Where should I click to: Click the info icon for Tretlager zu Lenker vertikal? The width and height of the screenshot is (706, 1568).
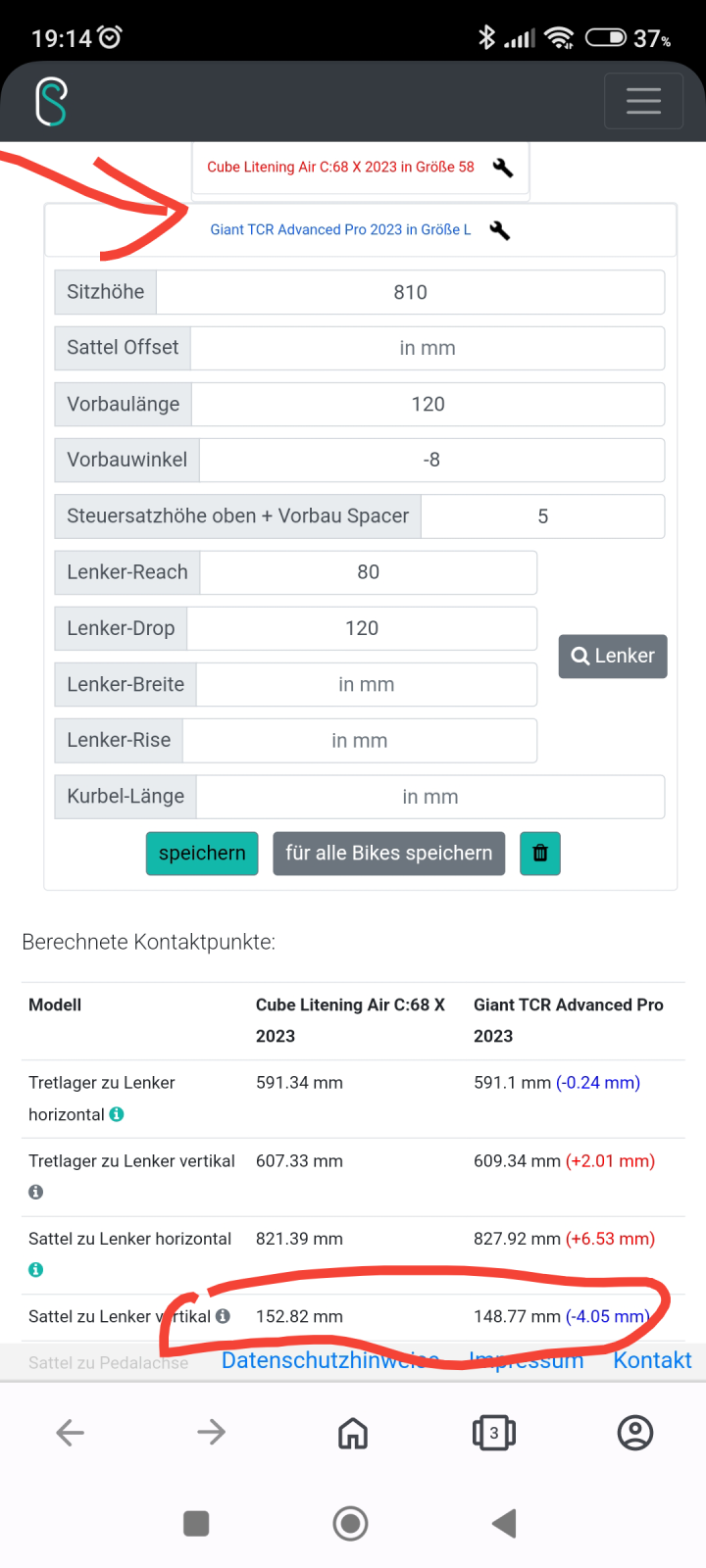37,1192
